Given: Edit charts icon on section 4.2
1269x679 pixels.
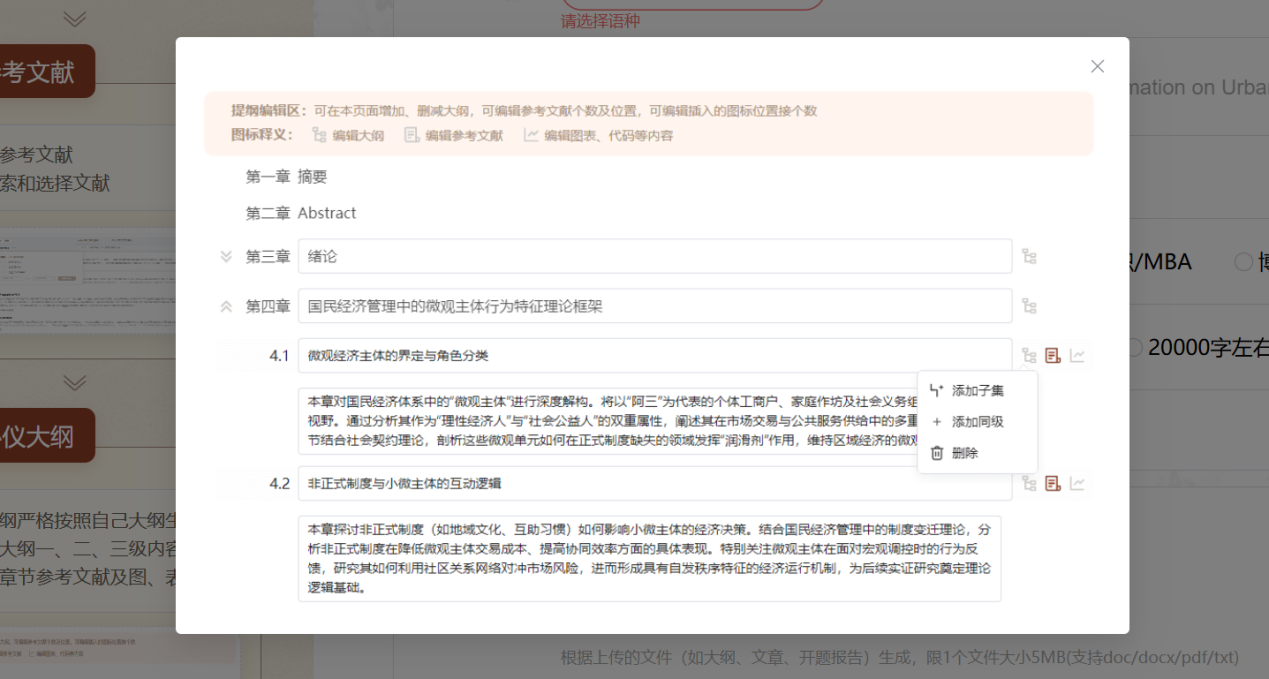Looking at the screenshot, I should [1077, 483].
